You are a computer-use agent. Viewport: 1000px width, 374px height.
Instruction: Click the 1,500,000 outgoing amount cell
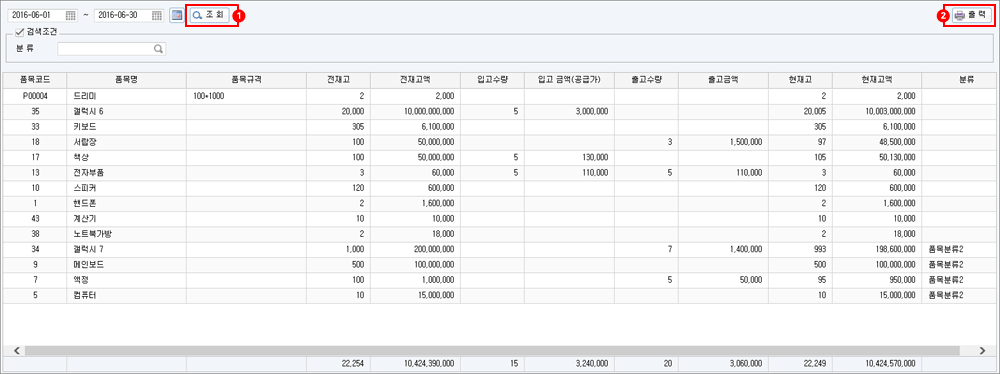[x=724, y=142]
